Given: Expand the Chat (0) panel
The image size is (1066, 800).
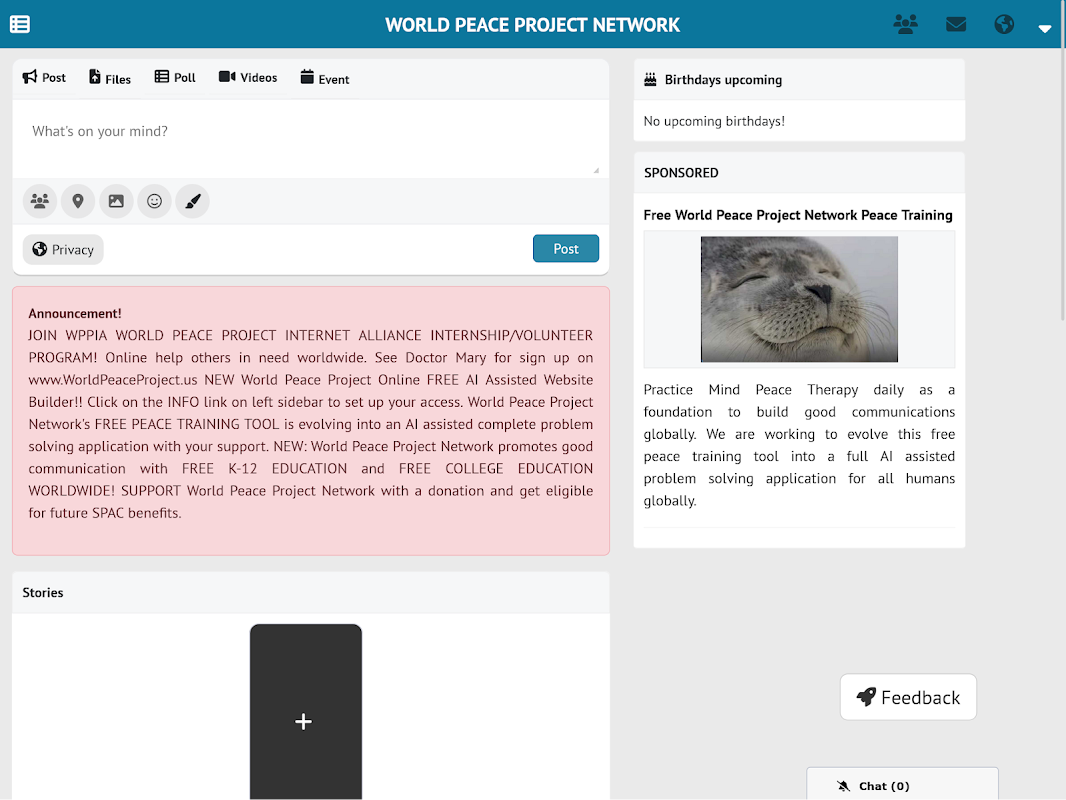Looking at the screenshot, I should 902,784.
